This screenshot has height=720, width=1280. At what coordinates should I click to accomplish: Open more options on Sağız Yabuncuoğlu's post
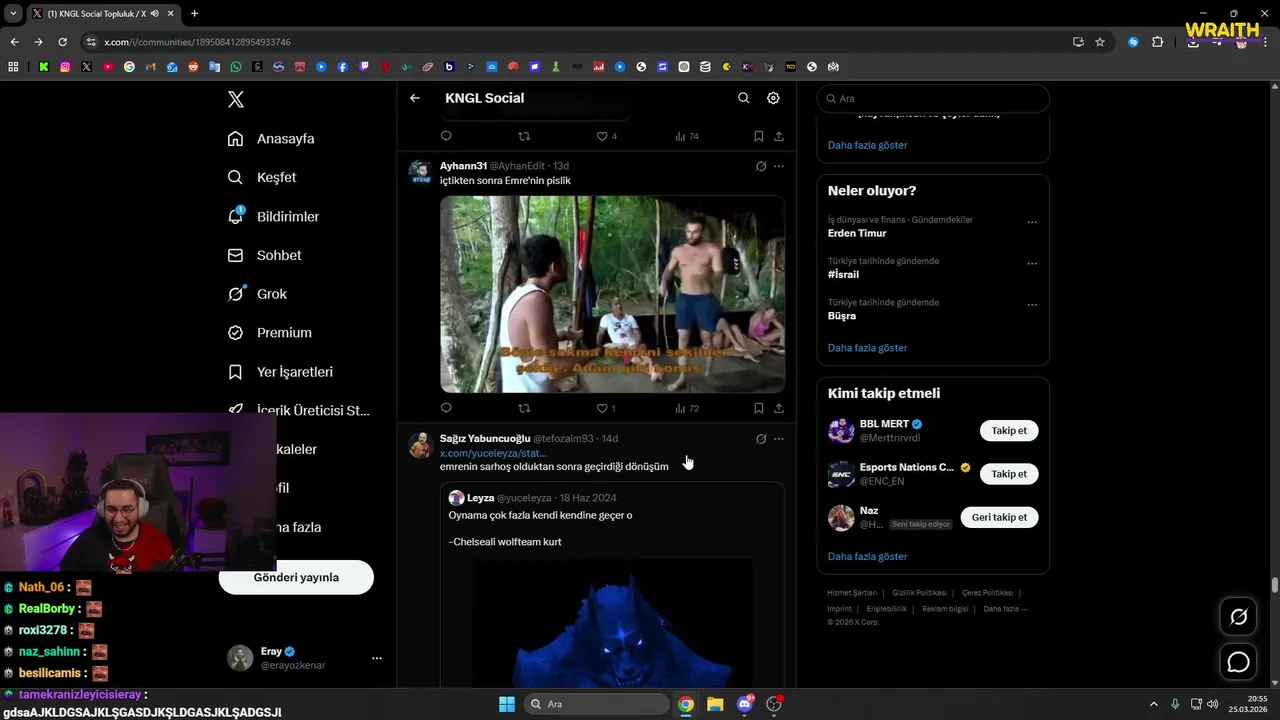coord(779,439)
